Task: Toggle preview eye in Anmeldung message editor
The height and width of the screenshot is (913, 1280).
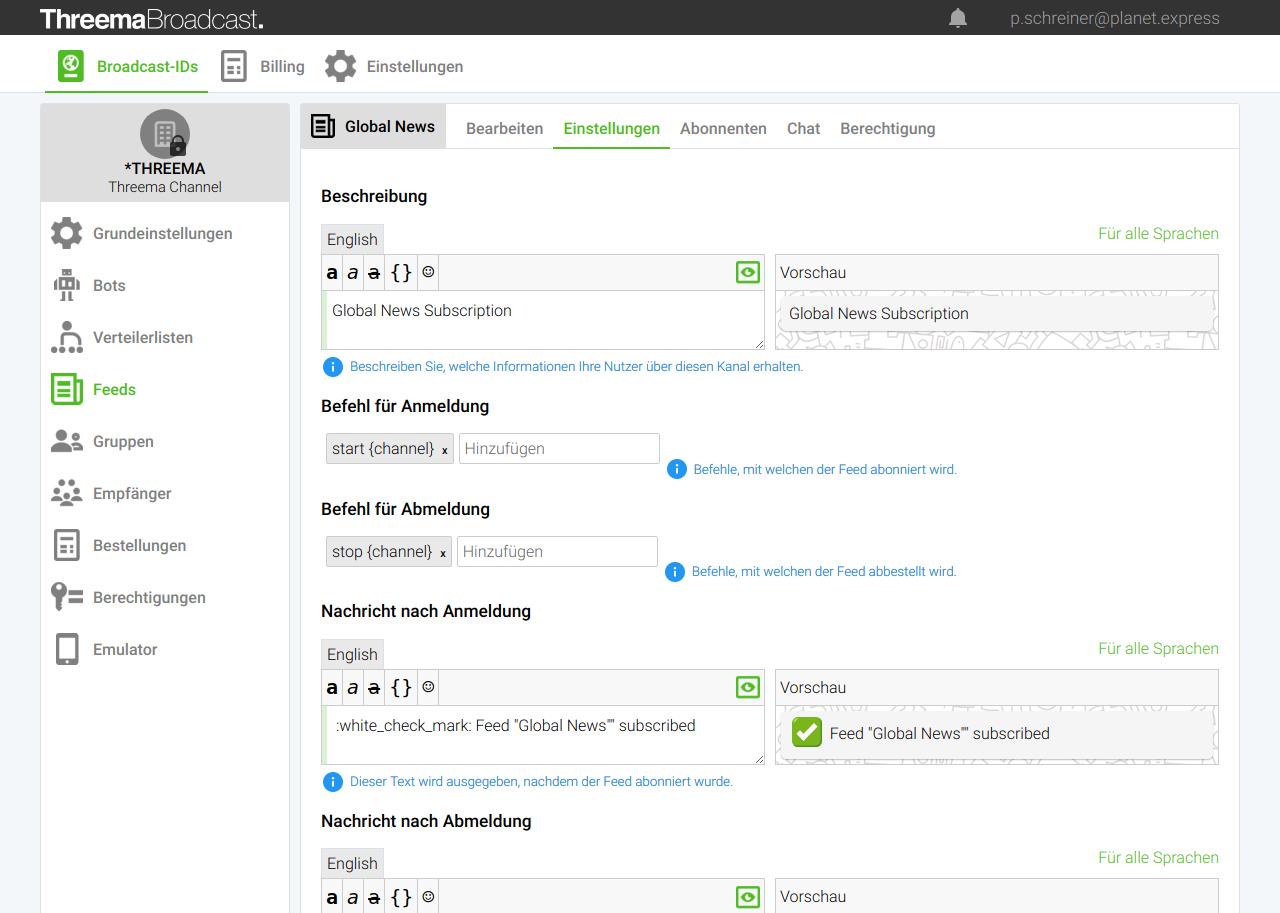Action: point(748,687)
